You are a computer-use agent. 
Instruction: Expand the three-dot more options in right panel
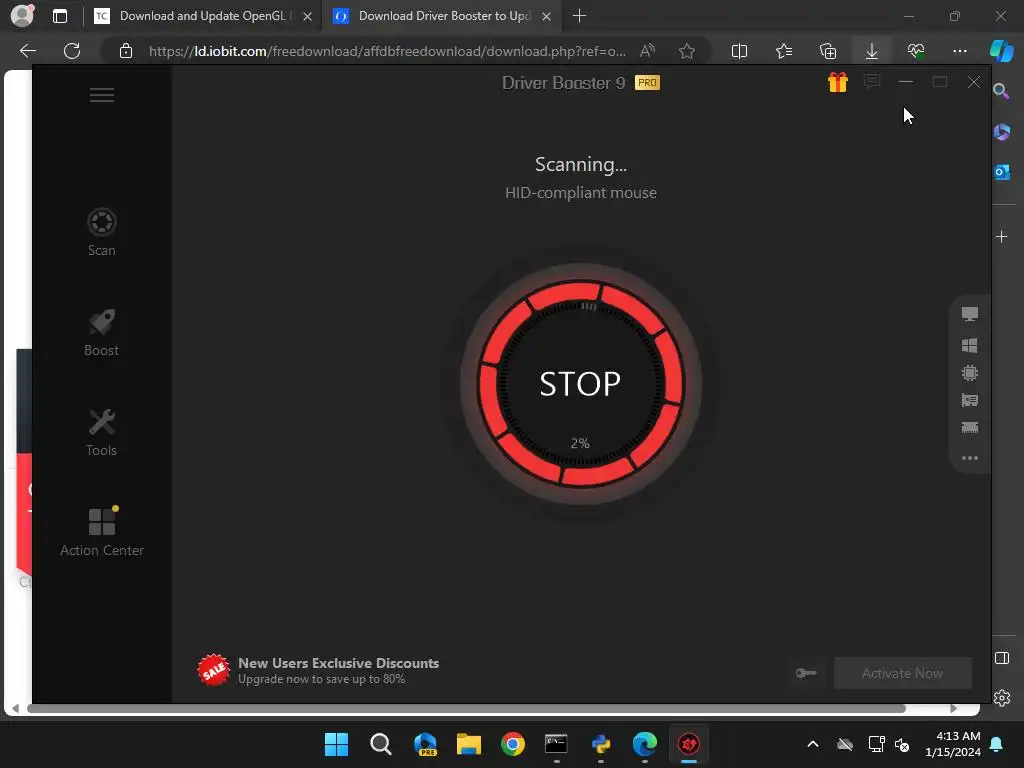click(x=970, y=458)
